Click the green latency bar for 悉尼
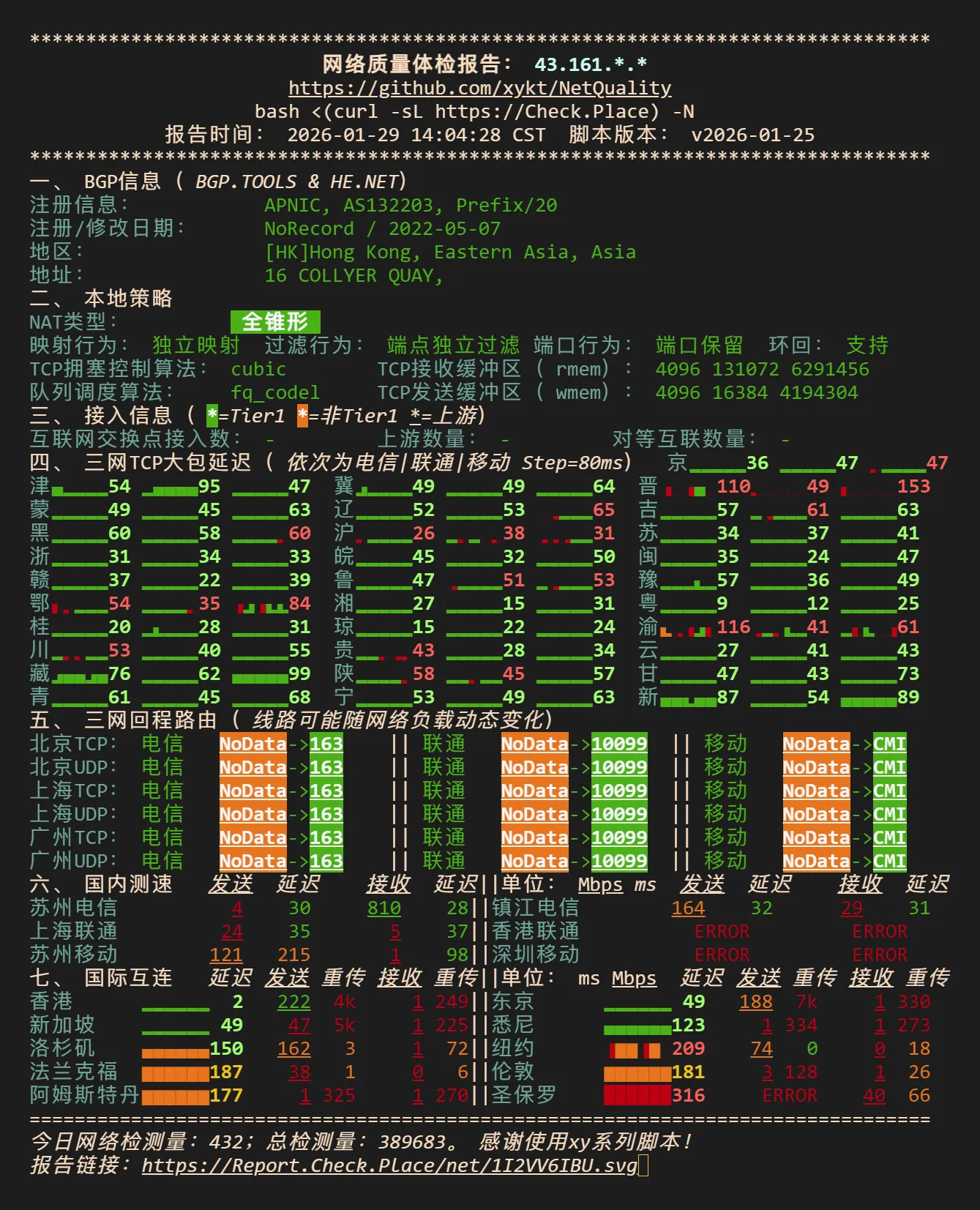 (637, 1028)
